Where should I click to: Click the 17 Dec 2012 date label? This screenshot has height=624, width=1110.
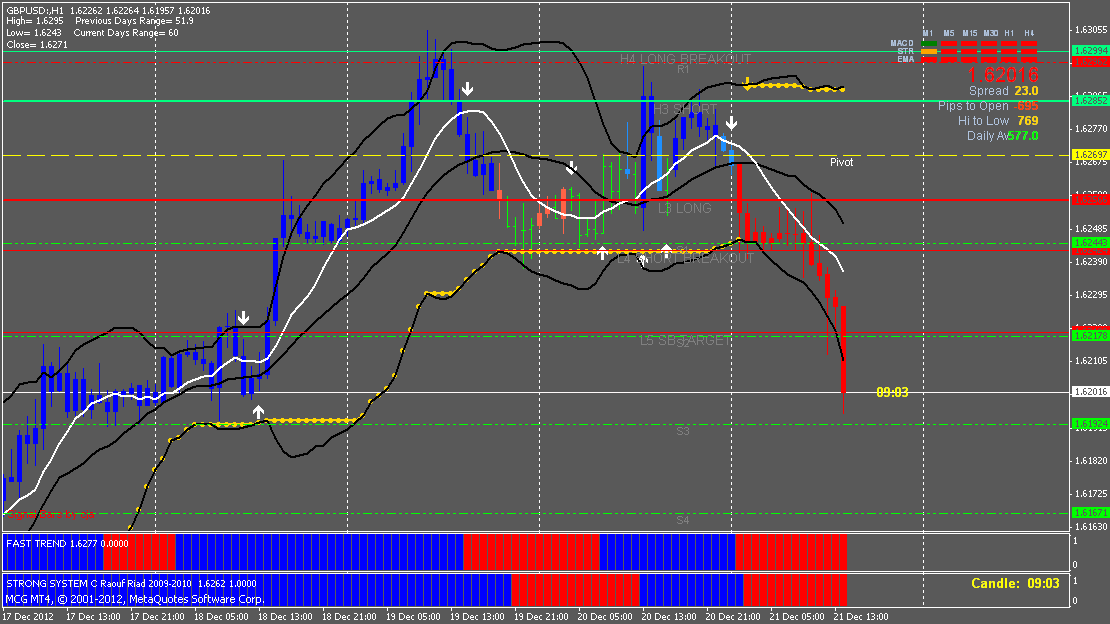click(x=28, y=616)
